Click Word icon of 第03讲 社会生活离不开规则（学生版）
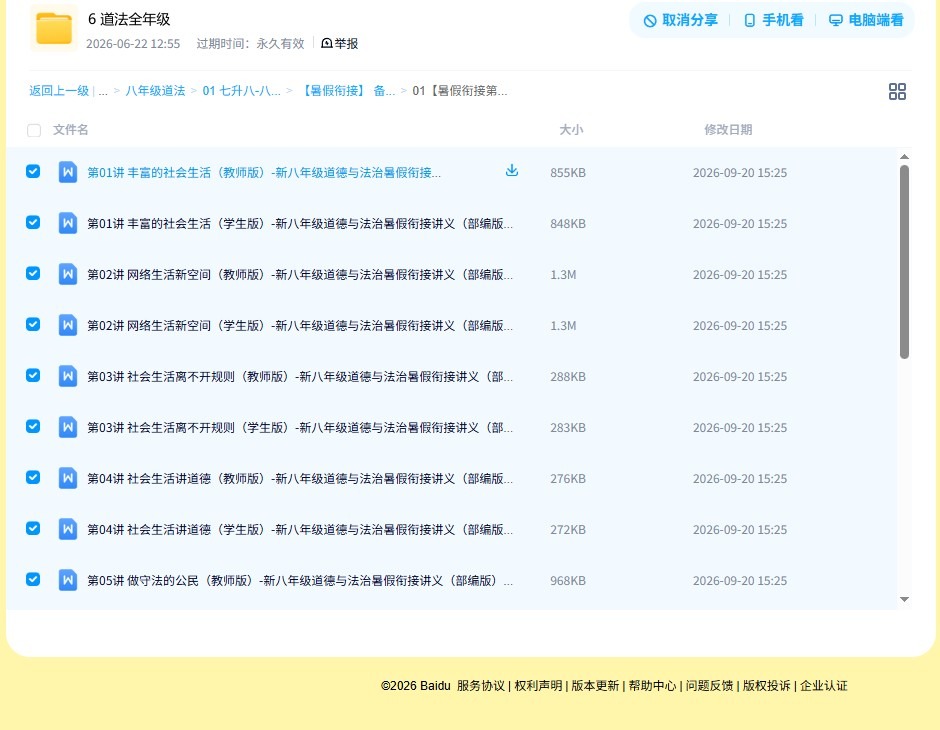The height and width of the screenshot is (730, 940). pos(68,427)
